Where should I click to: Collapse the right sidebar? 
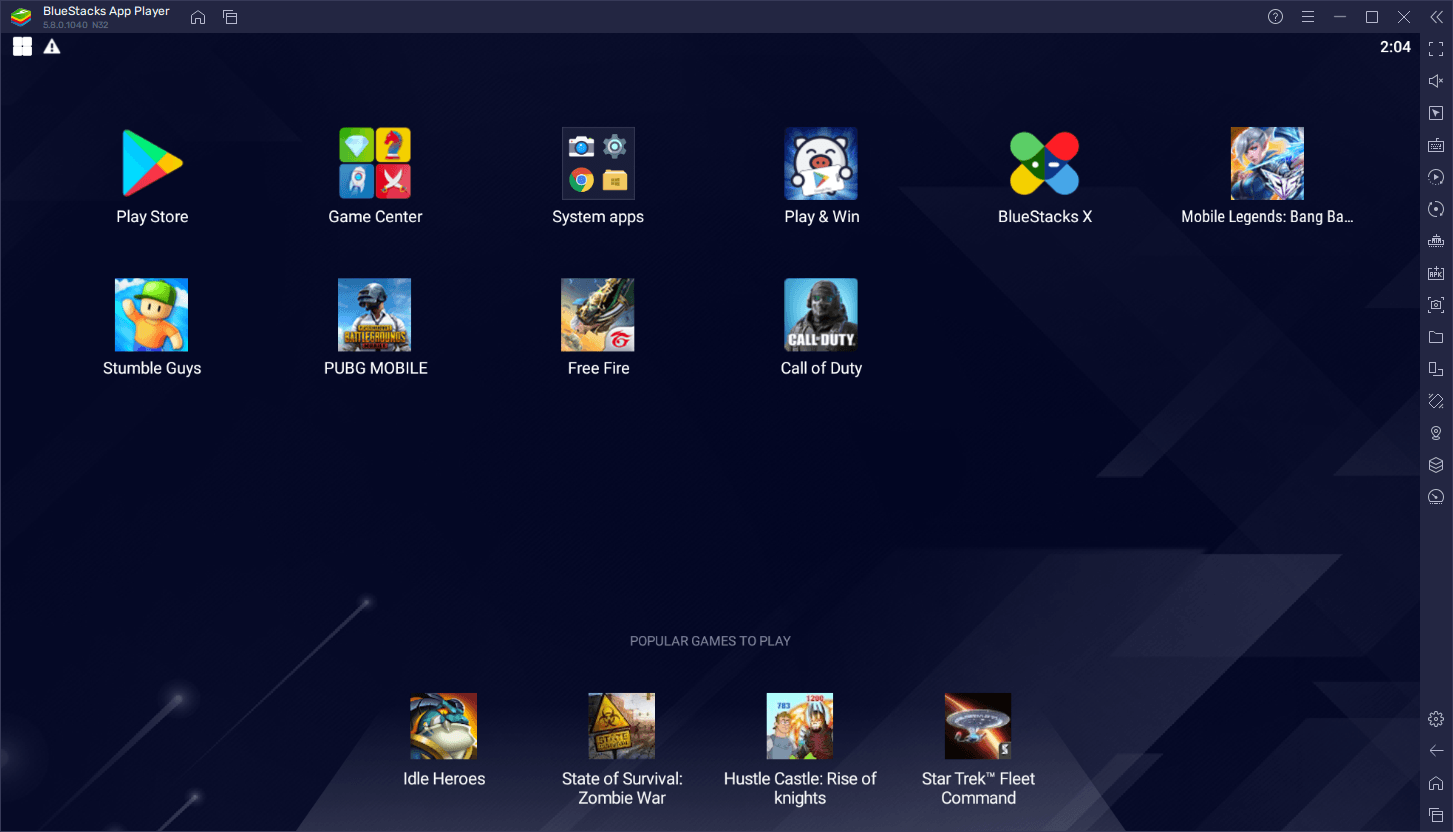(x=1437, y=17)
